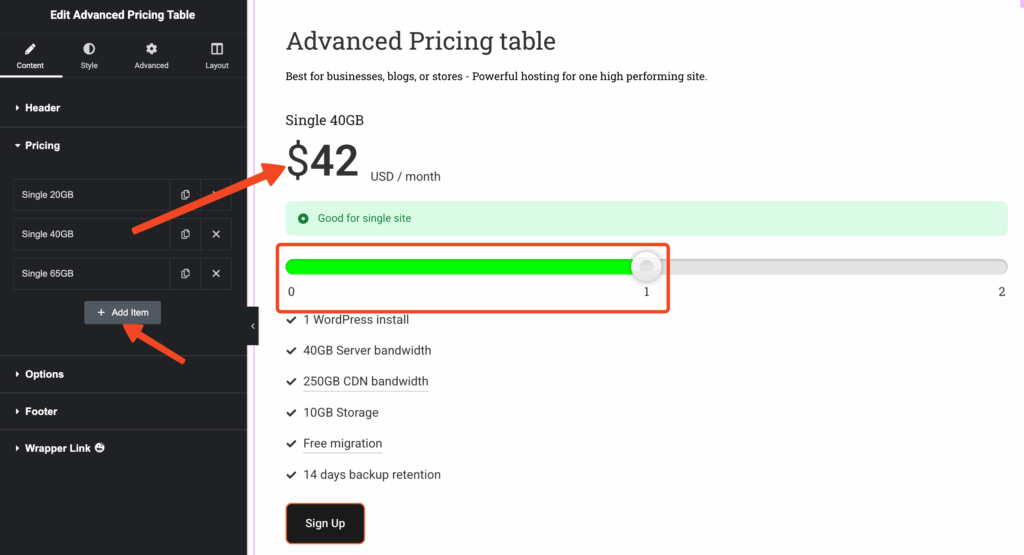Duplicate the Single 65GB pricing item

coord(186,273)
